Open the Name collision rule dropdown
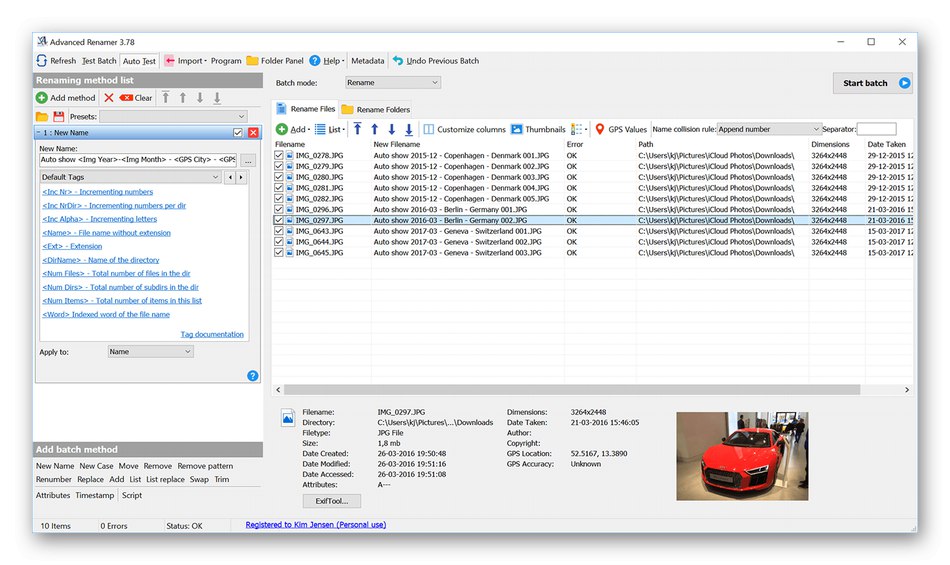Image resolution: width=950 pixels, height=565 pixels. (x=769, y=129)
